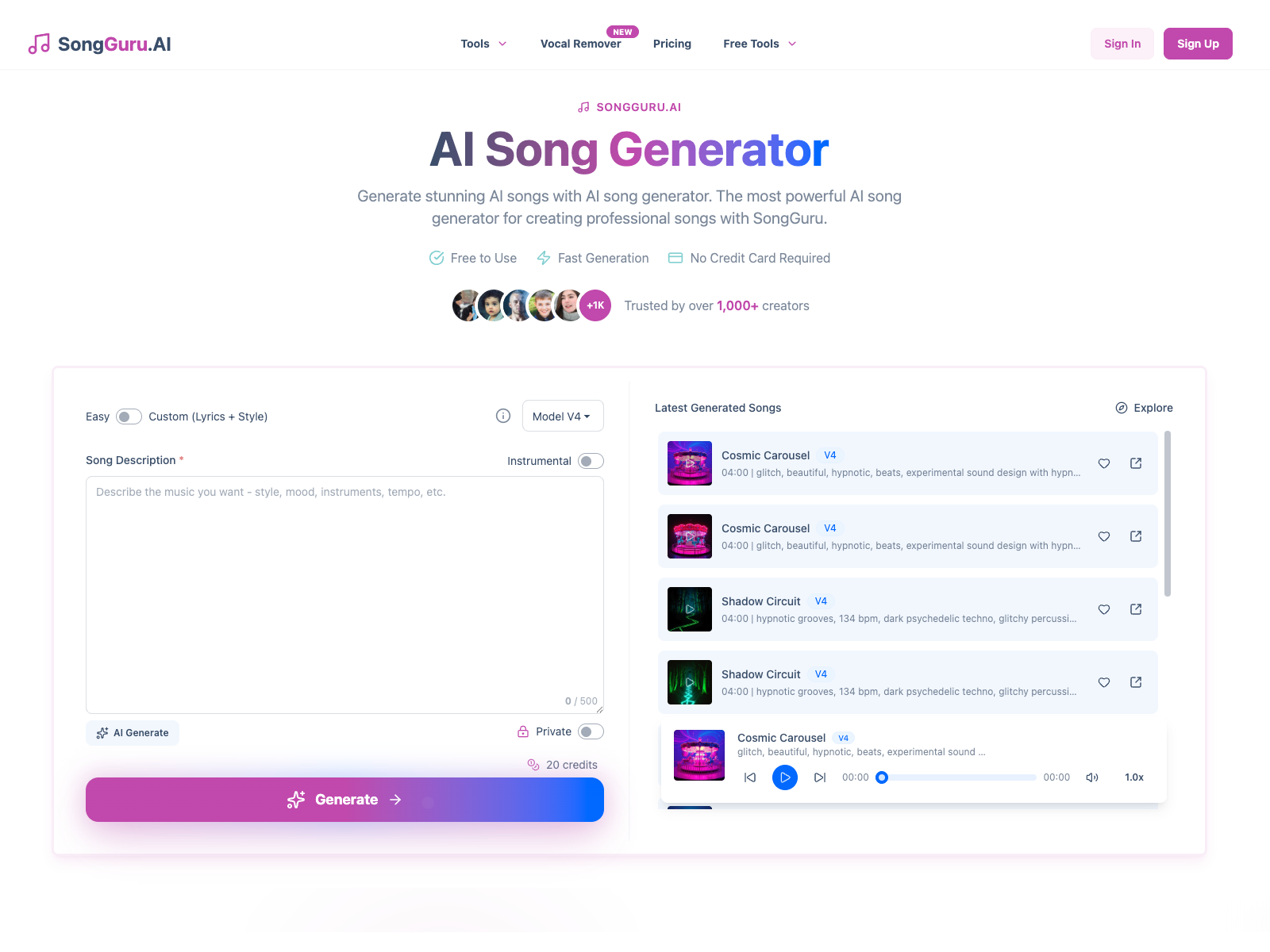This screenshot has width=1270, height=952.
Task: Open the first Shadow Circuit song externally
Action: point(1136,609)
